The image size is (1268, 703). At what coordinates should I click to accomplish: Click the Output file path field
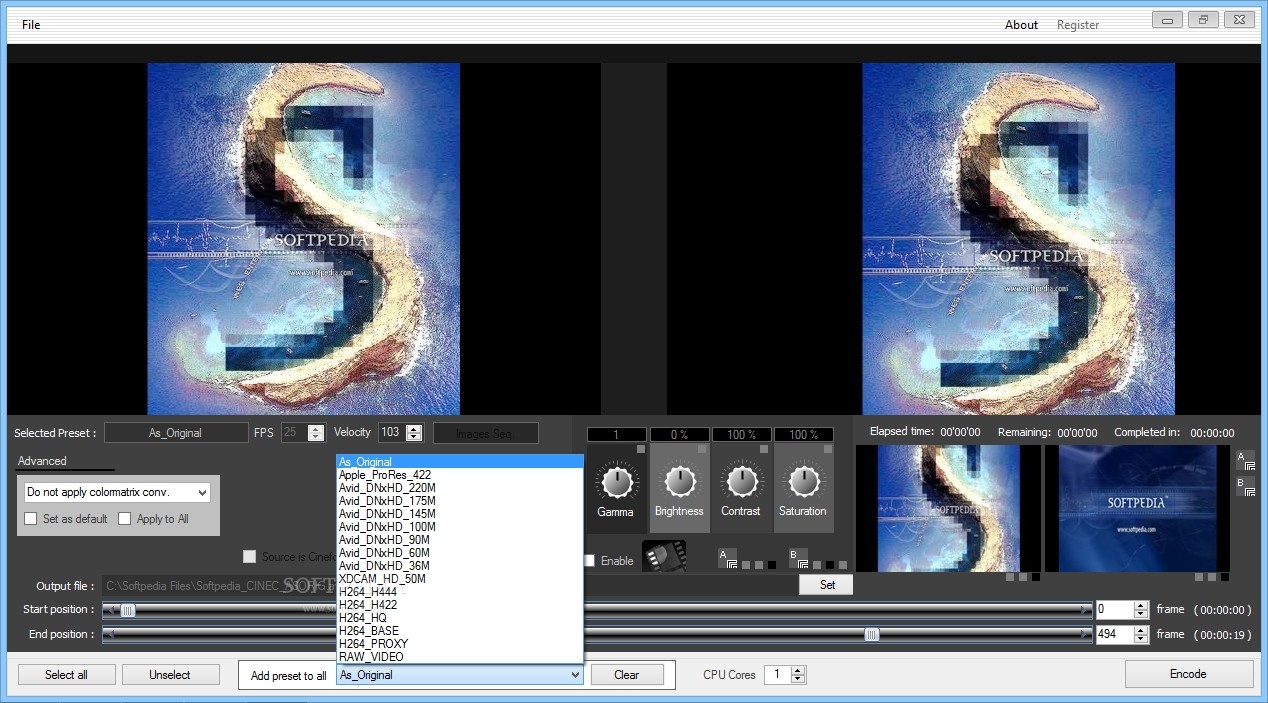pos(449,585)
